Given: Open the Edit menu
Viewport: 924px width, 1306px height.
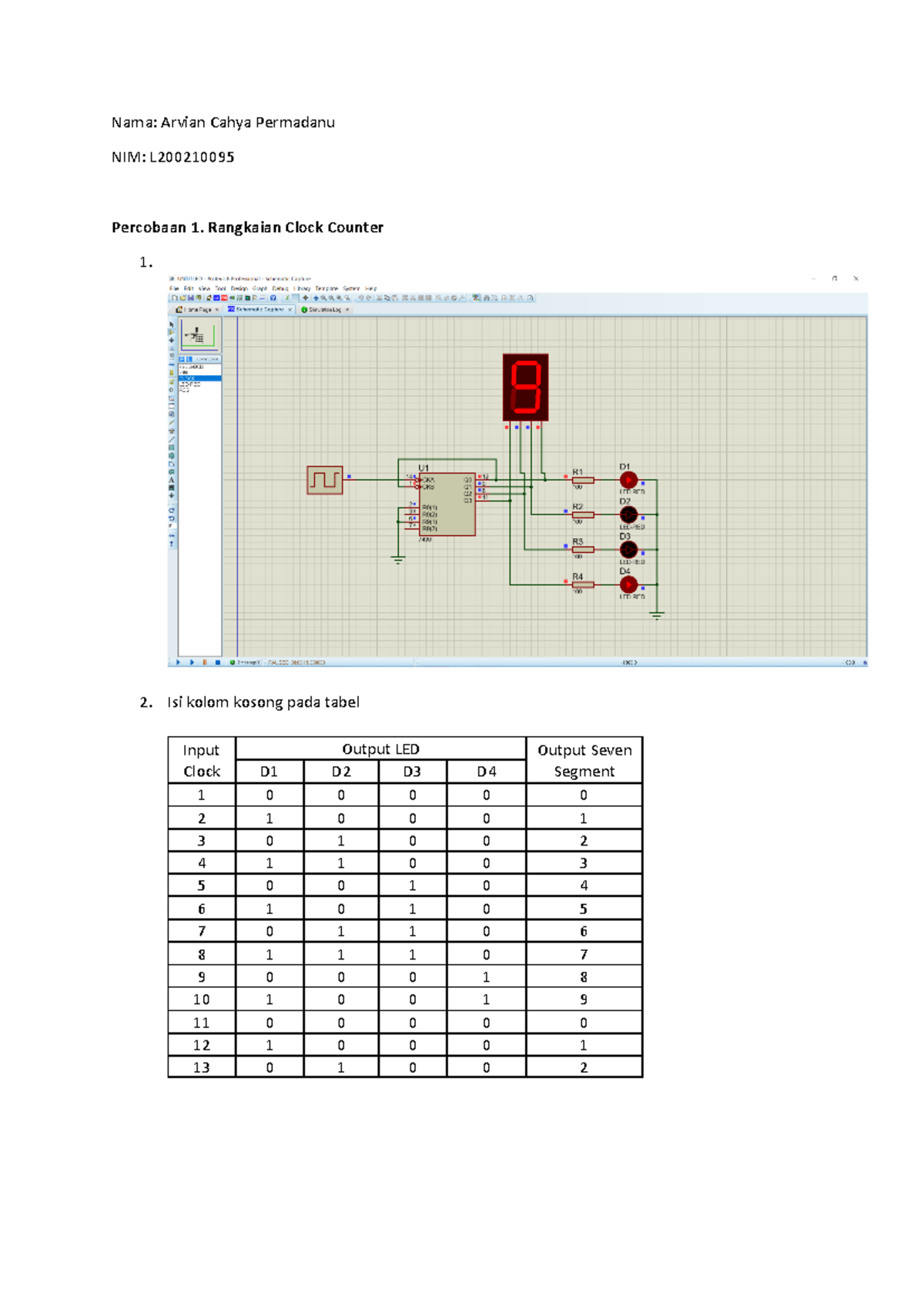Looking at the screenshot, I should point(189,289).
